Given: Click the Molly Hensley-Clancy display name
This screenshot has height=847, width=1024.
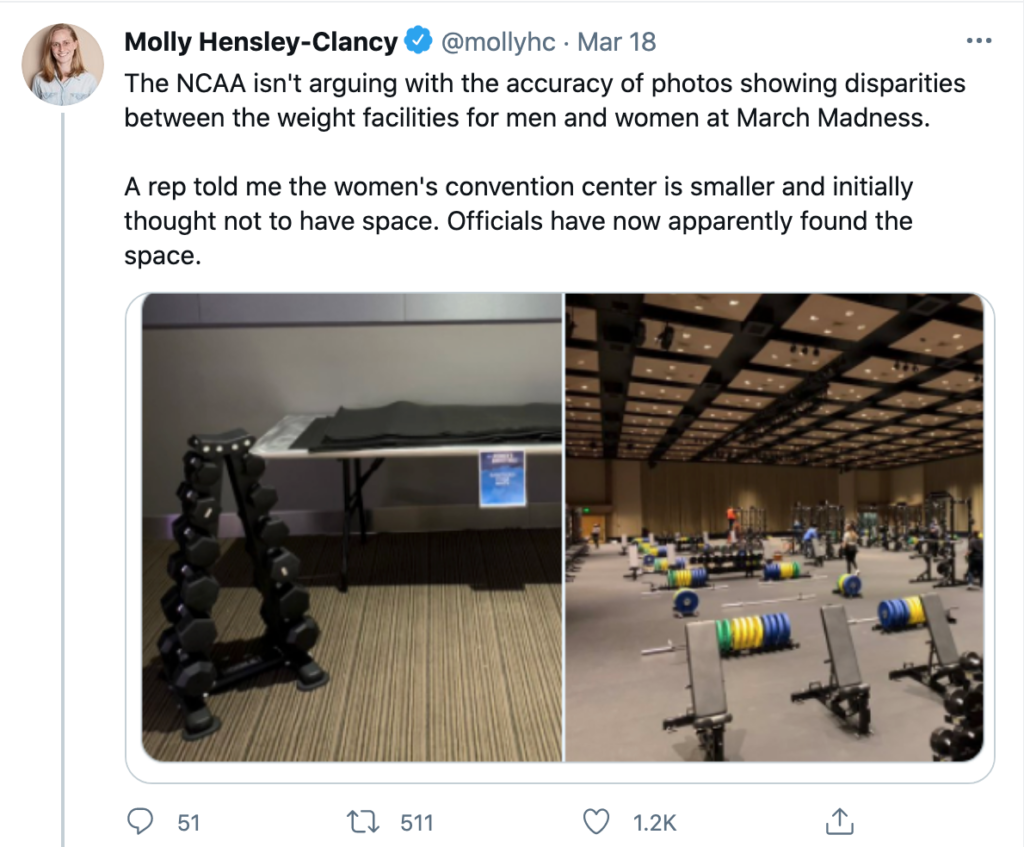Looking at the screenshot, I should click(262, 42).
